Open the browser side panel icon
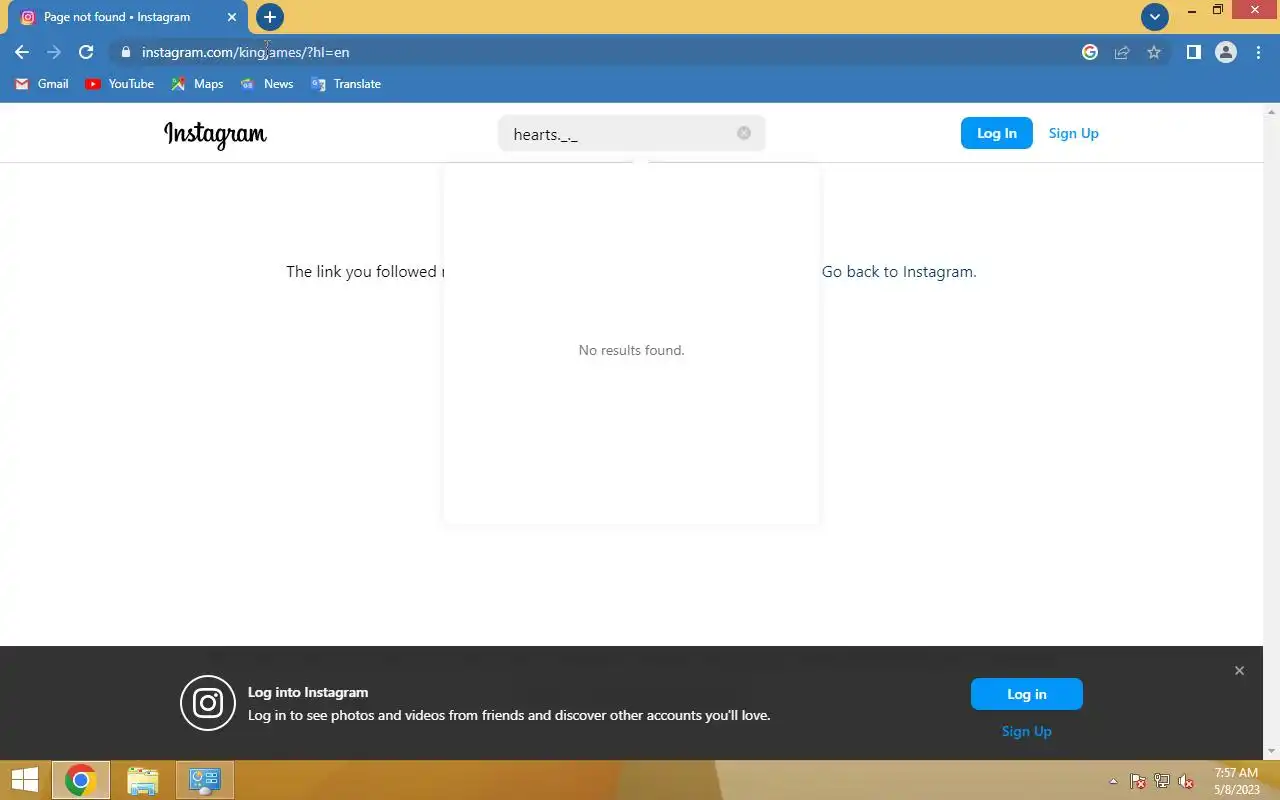Viewport: 1280px width, 800px height. point(1193,52)
